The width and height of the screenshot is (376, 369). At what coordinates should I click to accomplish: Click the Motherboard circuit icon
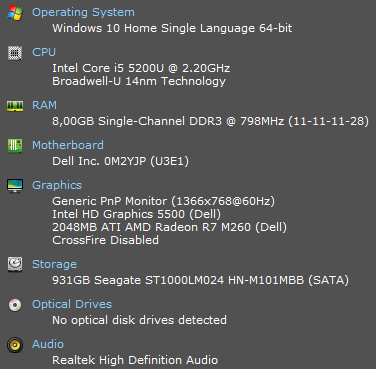coord(15,146)
